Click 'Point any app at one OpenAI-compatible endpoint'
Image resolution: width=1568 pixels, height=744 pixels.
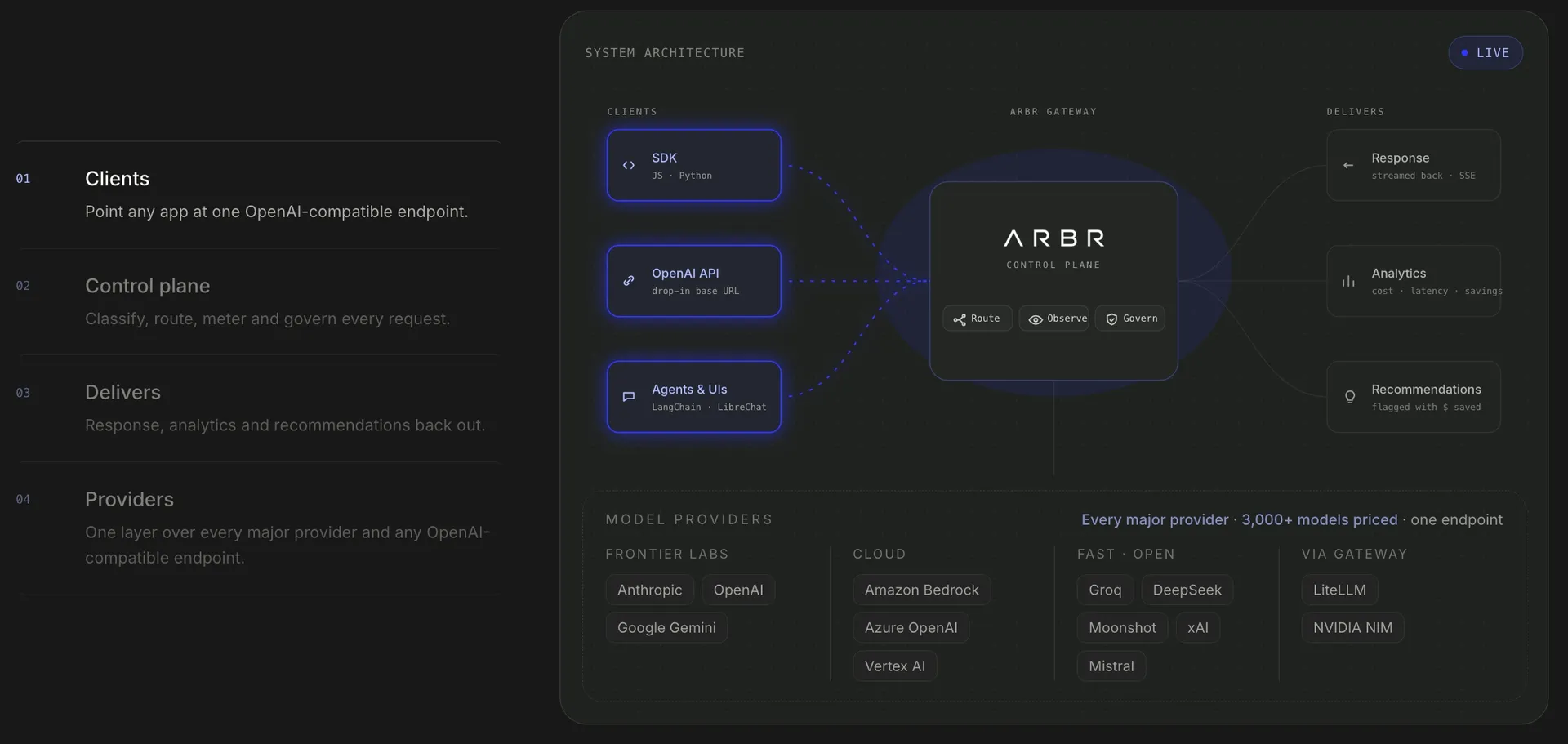coord(277,212)
